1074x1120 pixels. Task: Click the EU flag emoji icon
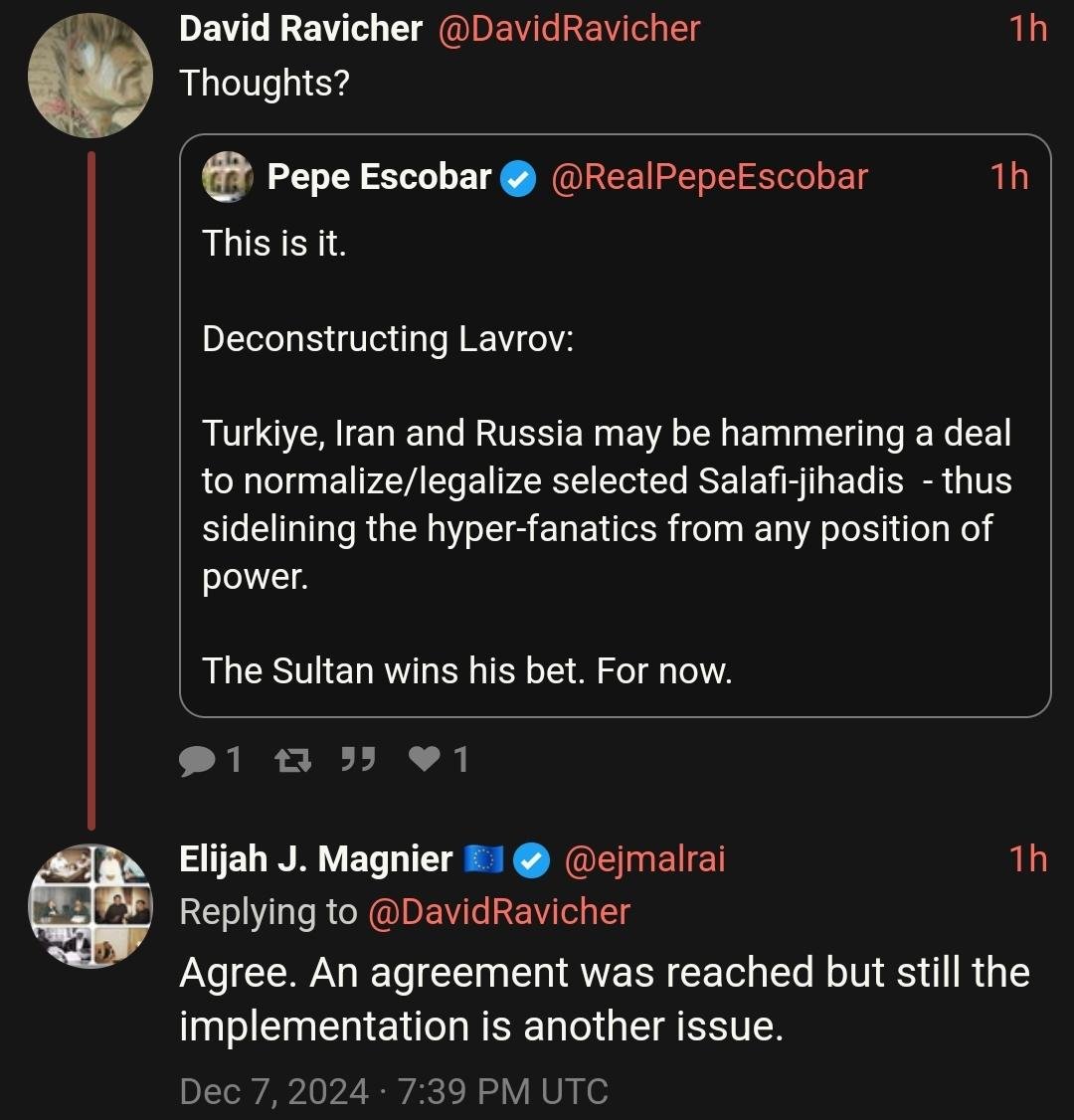[485, 860]
